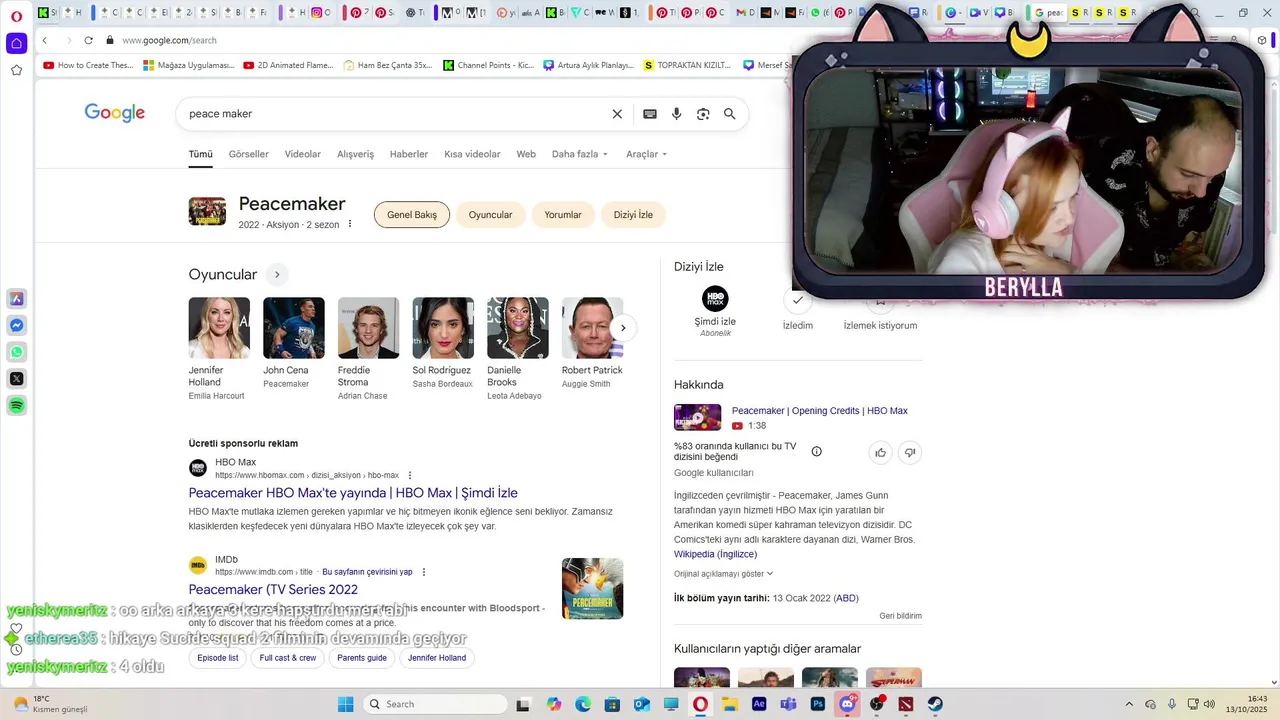Viewport: 1280px width, 720px height.
Task: Click the Windows Start button
Action: [345, 704]
